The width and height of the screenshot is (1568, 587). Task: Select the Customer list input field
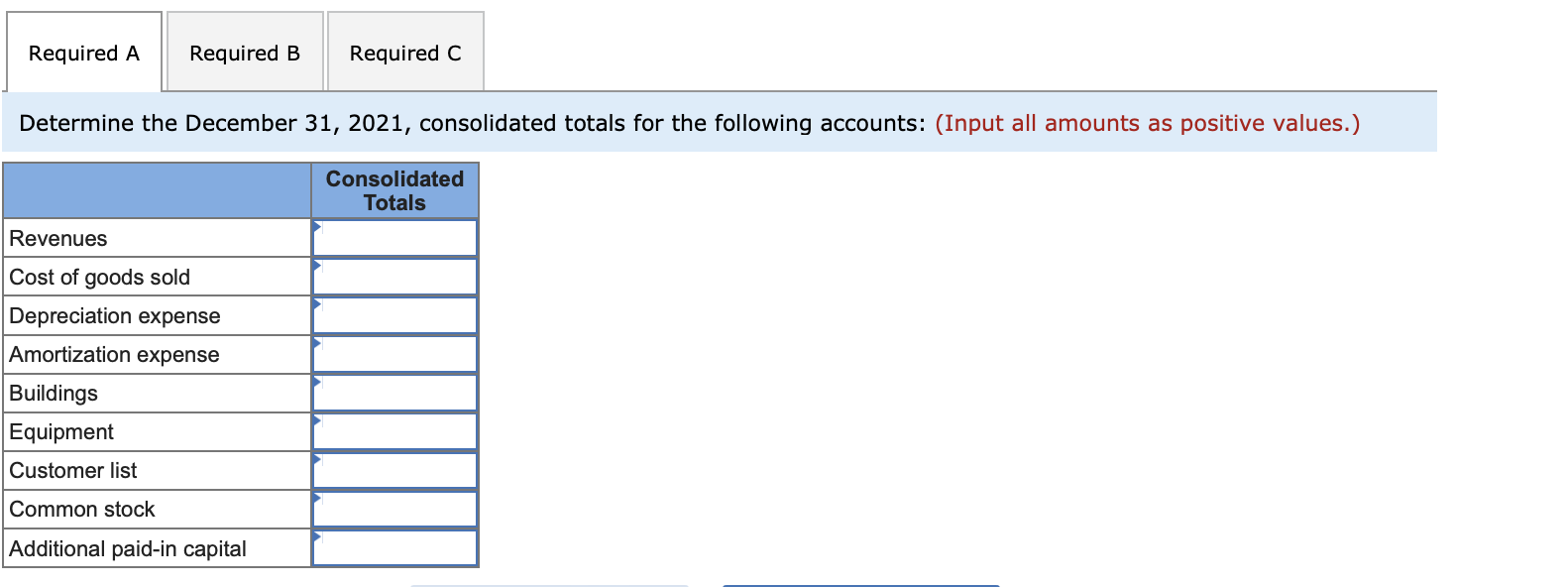click(396, 470)
